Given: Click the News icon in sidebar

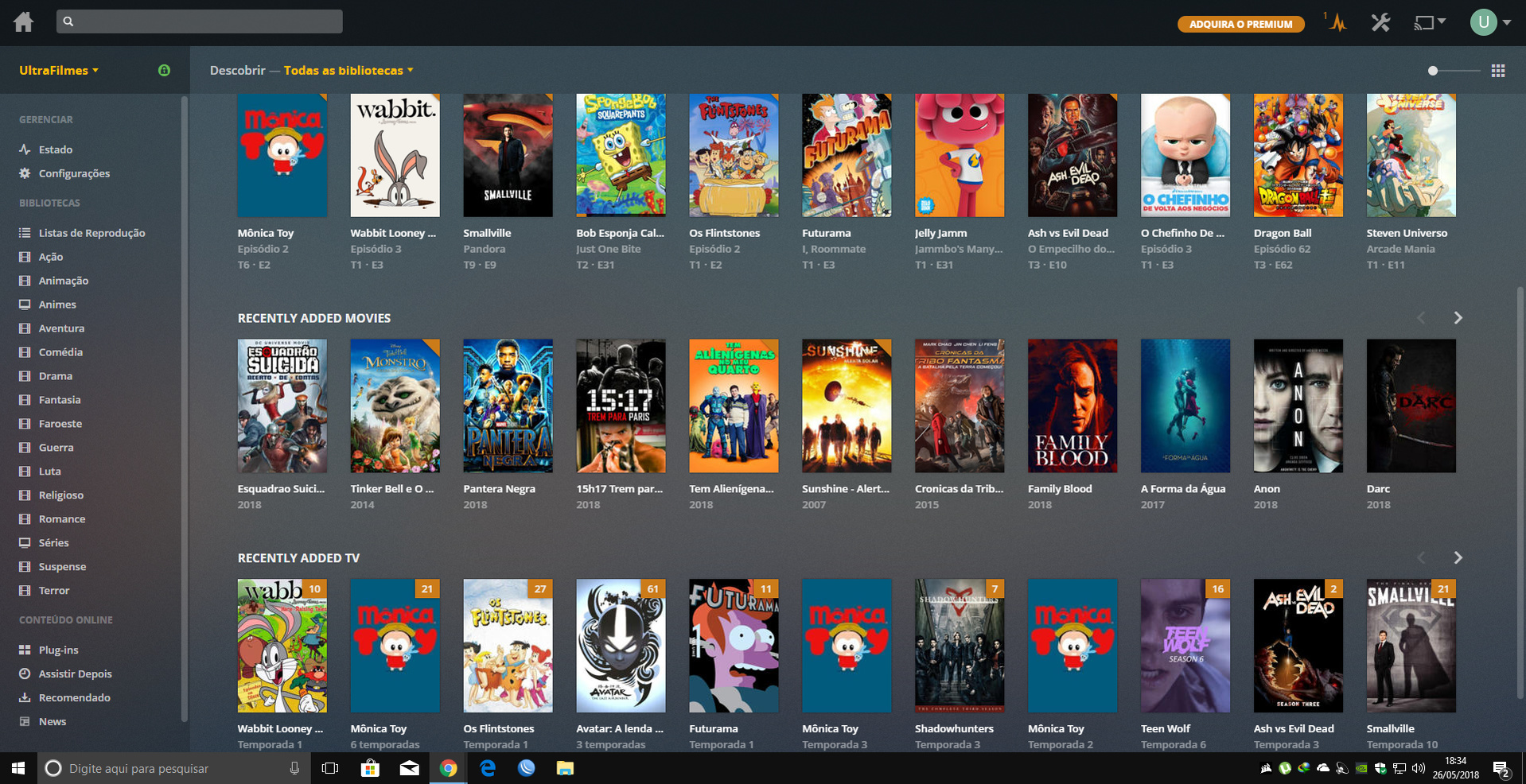Looking at the screenshot, I should [x=25, y=721].
